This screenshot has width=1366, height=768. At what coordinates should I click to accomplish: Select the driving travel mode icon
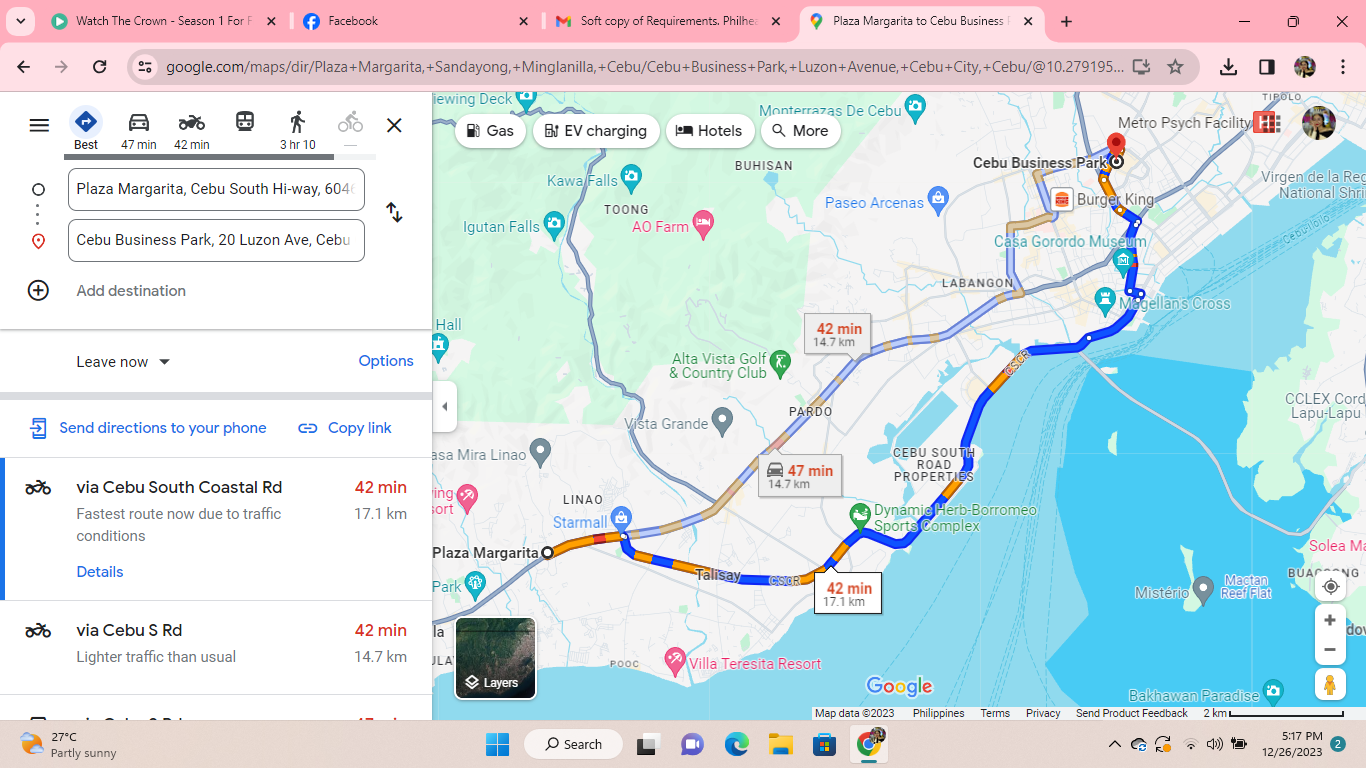pos(138,123)
